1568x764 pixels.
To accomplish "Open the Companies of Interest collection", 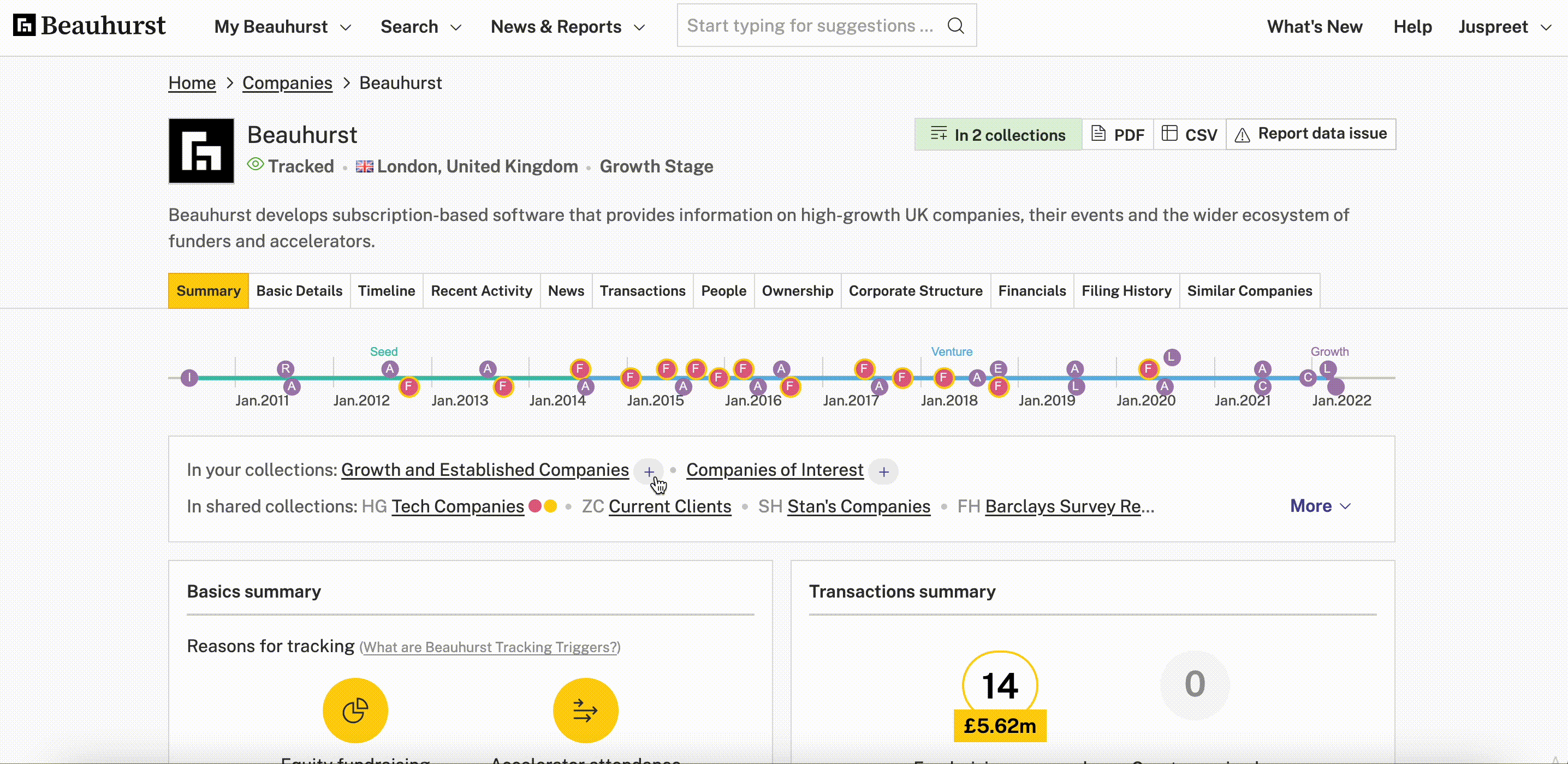I will coord(775,470).
